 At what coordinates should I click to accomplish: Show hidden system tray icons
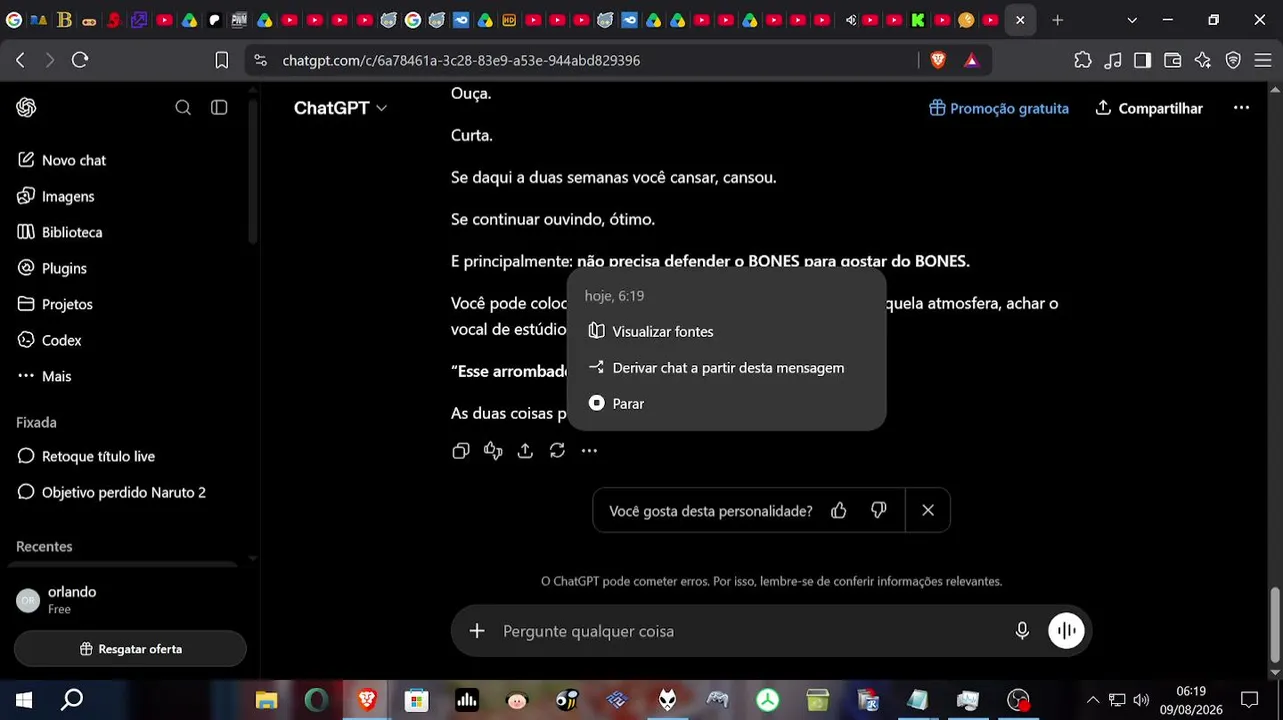coord(1092,700)
